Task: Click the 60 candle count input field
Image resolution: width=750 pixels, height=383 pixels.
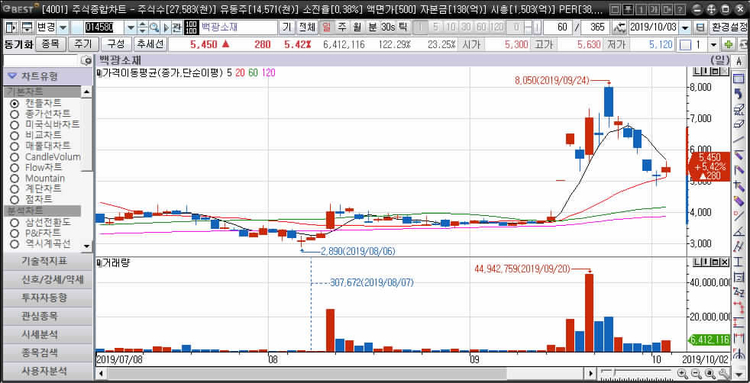Action: tap(558, 28)
